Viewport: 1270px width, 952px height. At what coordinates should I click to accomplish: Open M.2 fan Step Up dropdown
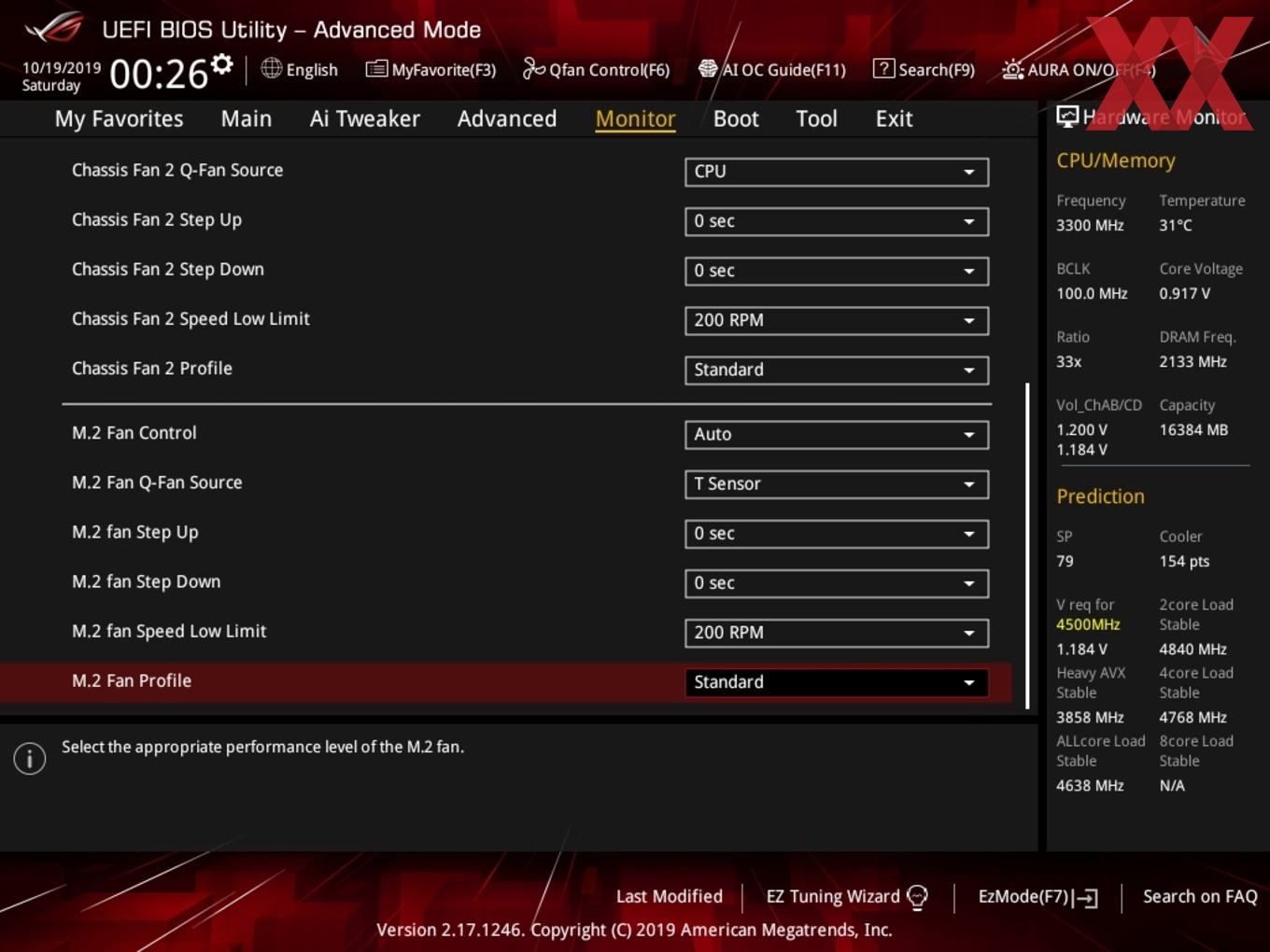[x=837, y=533]
